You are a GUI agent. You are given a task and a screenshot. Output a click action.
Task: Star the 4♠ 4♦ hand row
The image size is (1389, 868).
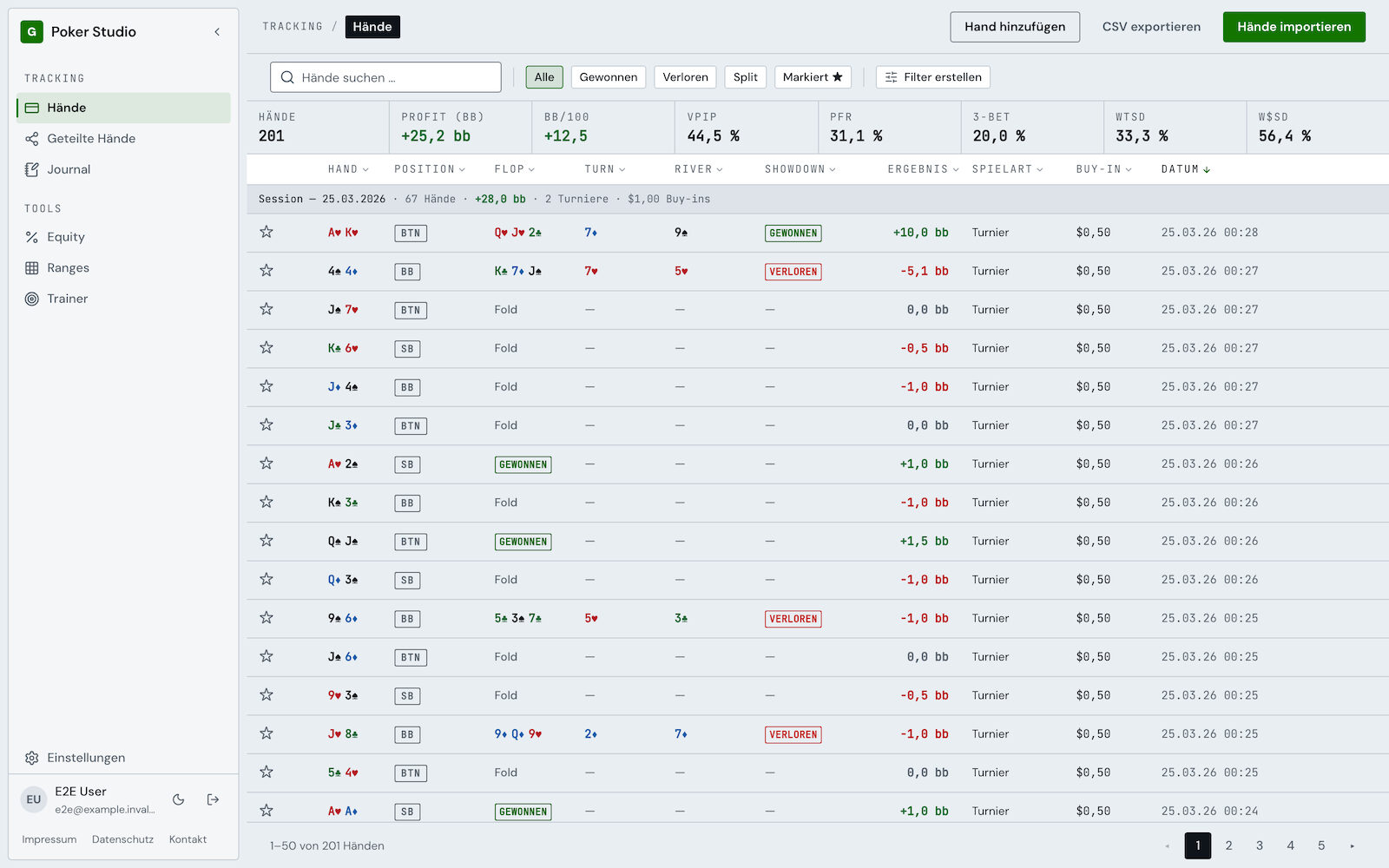click(x=267, y=271)
